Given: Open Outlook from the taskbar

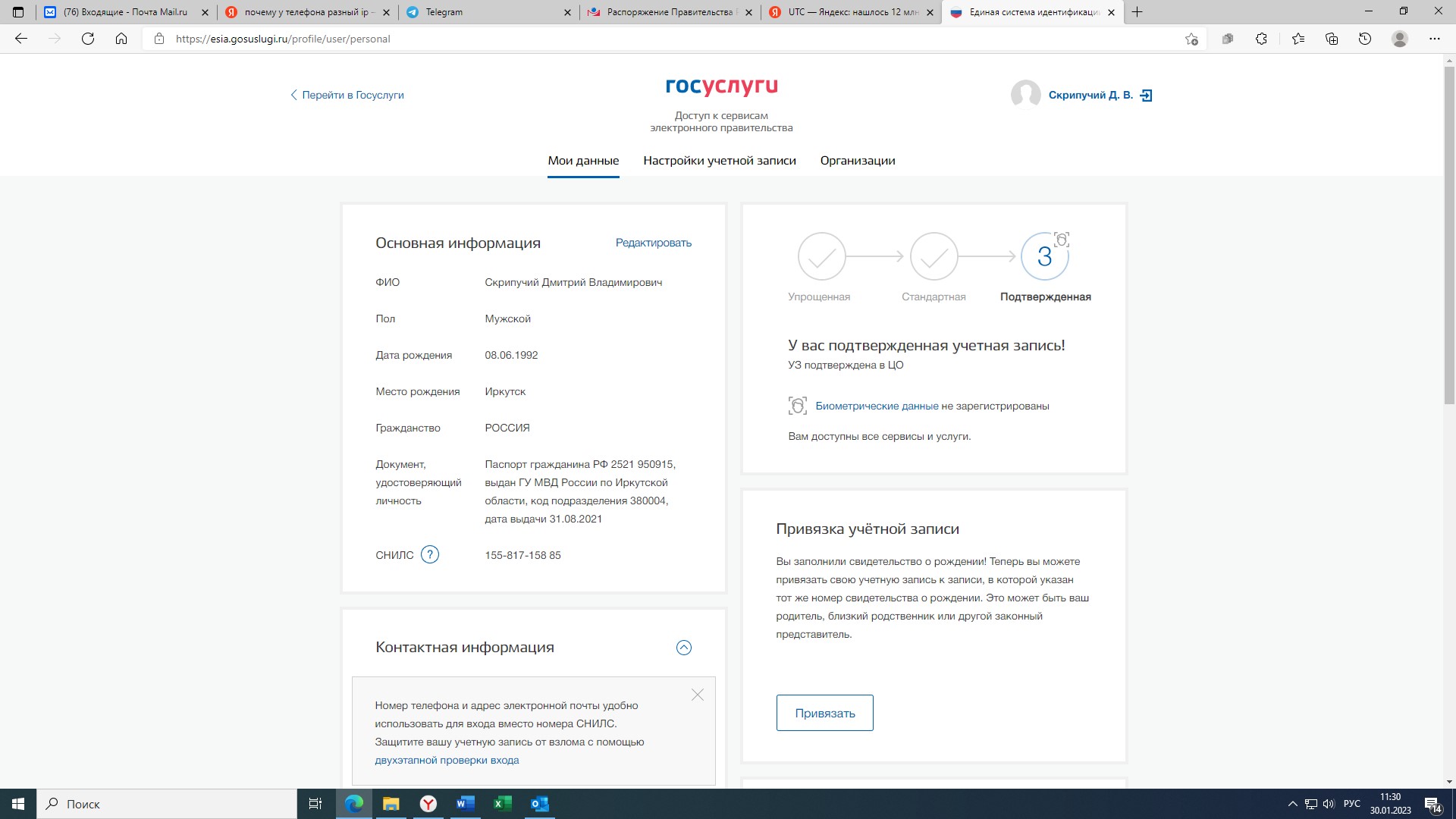Looking at the screenshot, I should click(x=539, y=804).
